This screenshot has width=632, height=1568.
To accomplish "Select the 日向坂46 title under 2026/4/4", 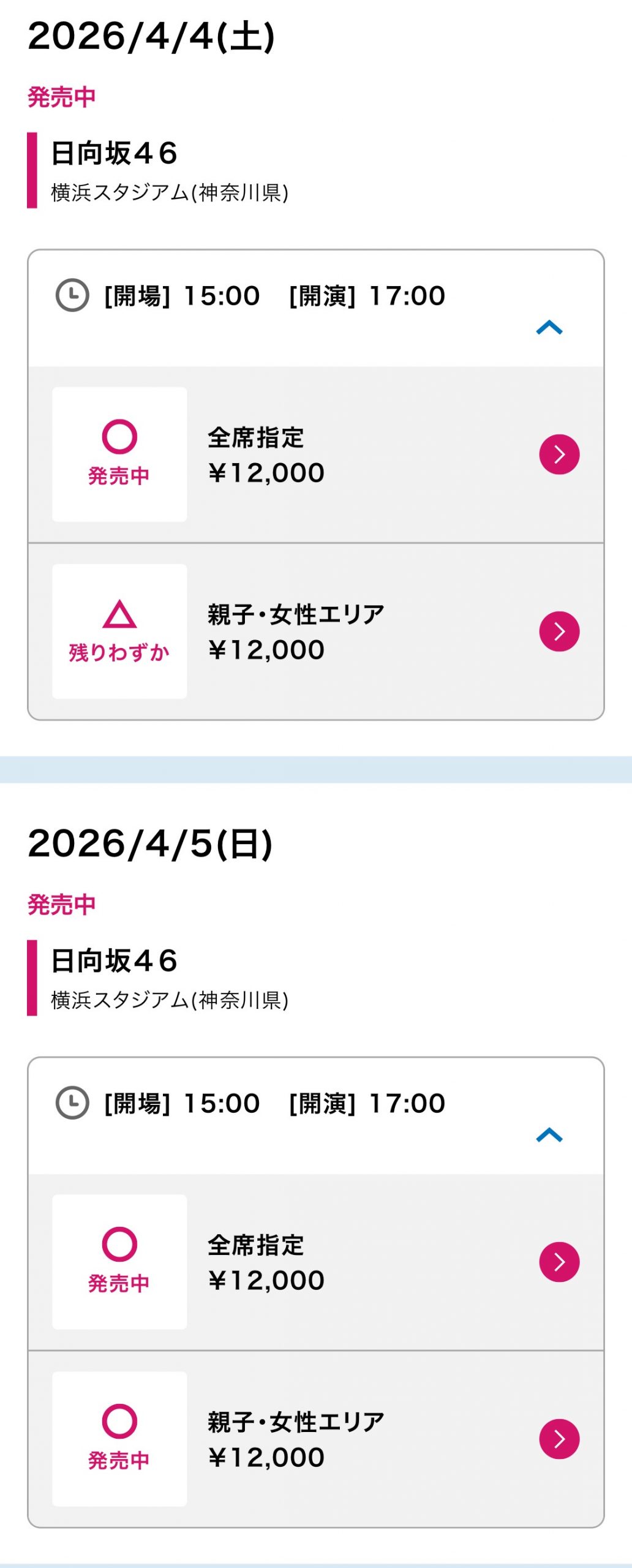I will coord(114,153).
